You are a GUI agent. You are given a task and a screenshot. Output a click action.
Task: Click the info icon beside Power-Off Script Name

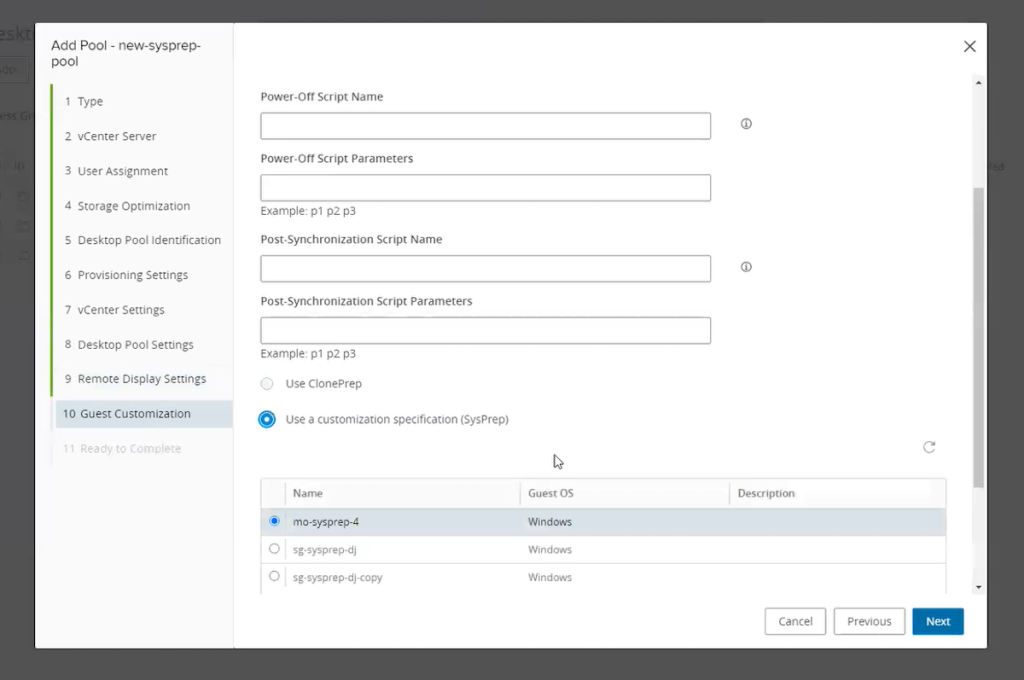coord(745,121)
